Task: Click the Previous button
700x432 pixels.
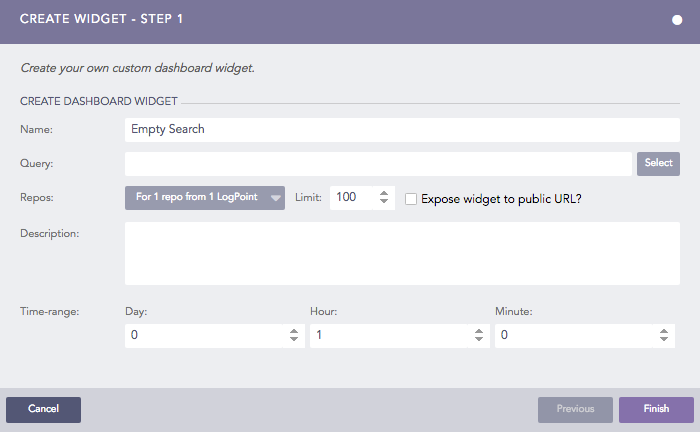Action: 575,409
